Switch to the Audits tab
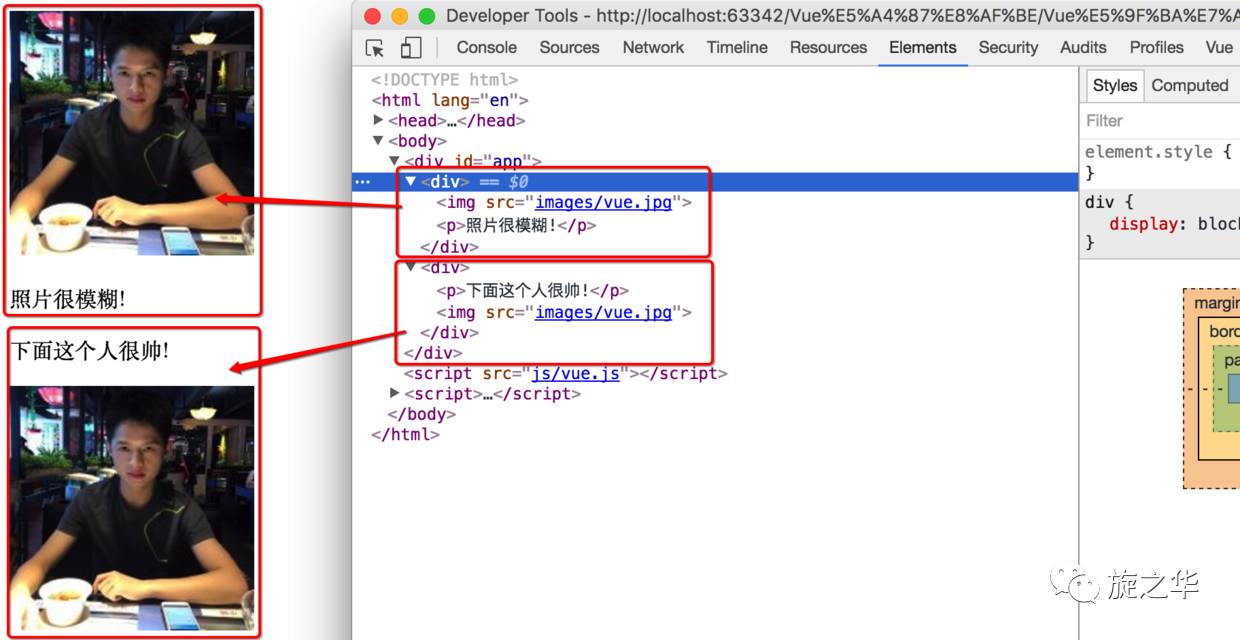This screenshot has width=1240, height=640. click(x=1083, y=47)
